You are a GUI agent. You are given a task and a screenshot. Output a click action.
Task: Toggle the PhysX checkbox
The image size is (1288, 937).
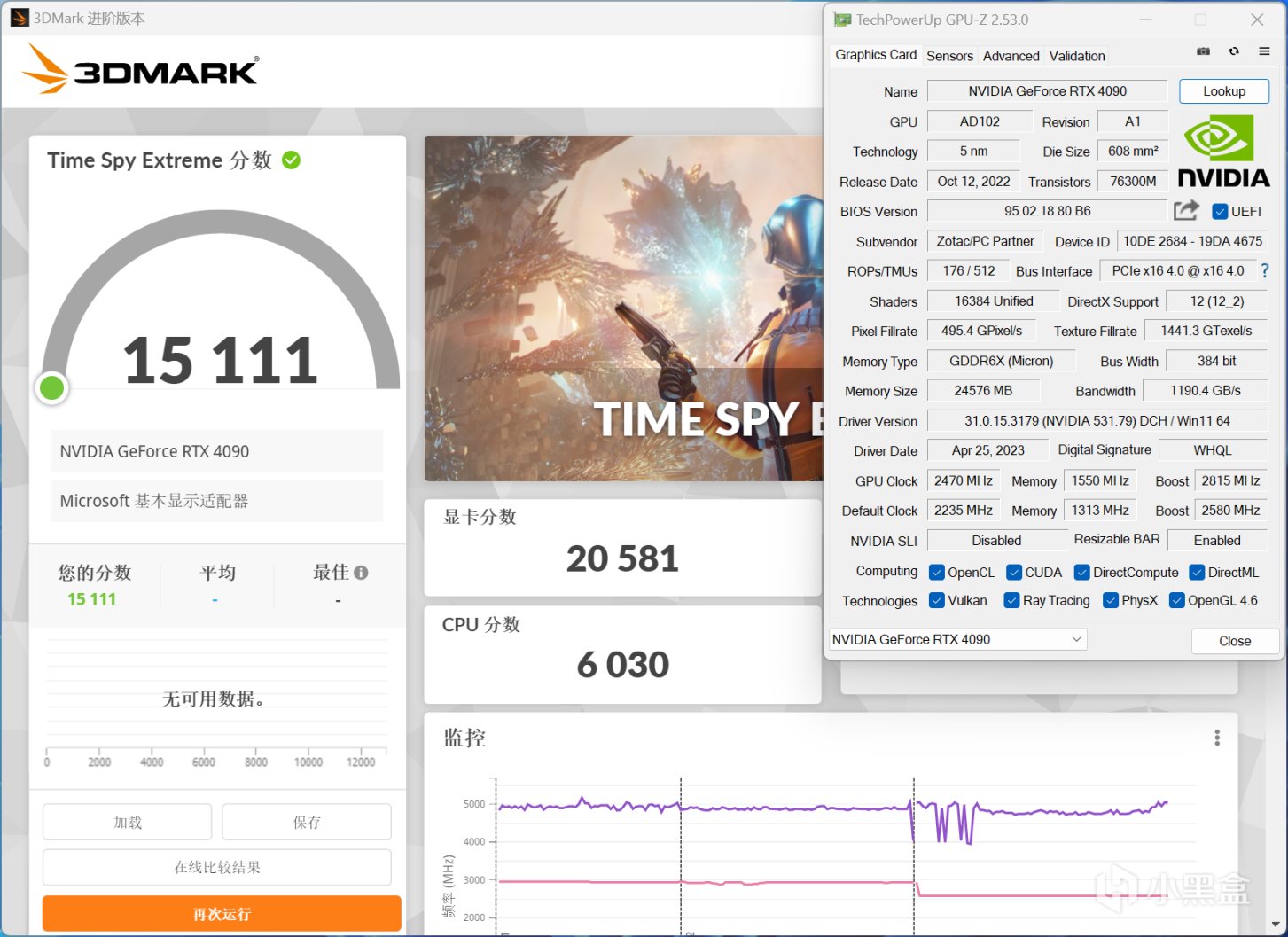1110,600
